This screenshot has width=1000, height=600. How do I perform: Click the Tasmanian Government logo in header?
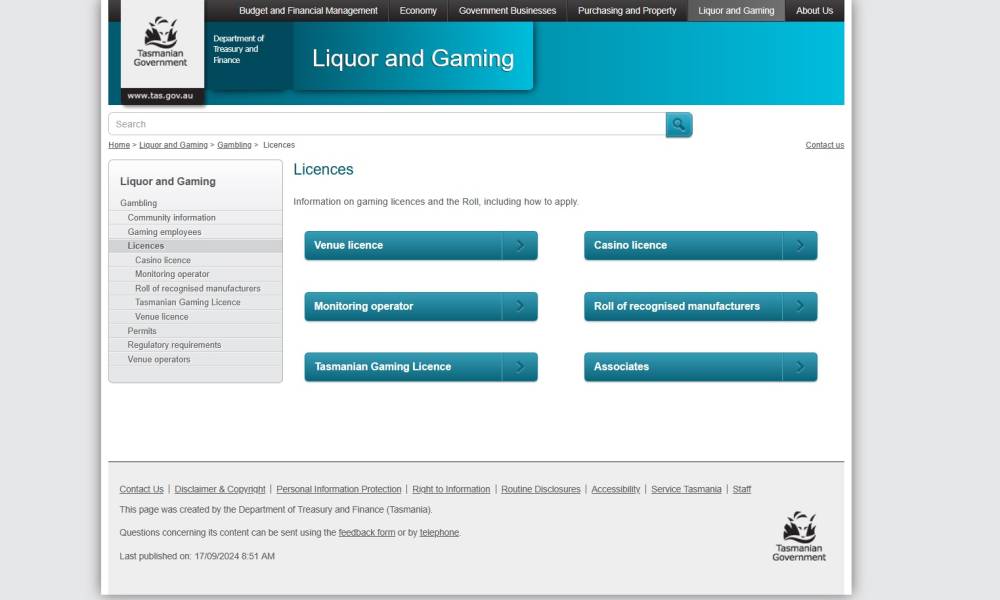(x=161, y=42)
